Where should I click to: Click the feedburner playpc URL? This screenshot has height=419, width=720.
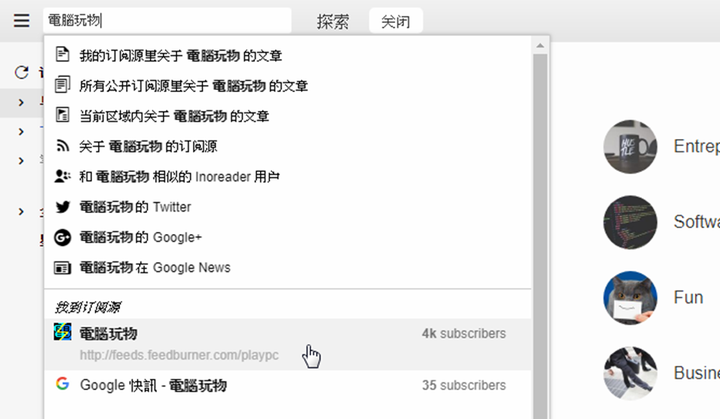(x=179, y=355)
